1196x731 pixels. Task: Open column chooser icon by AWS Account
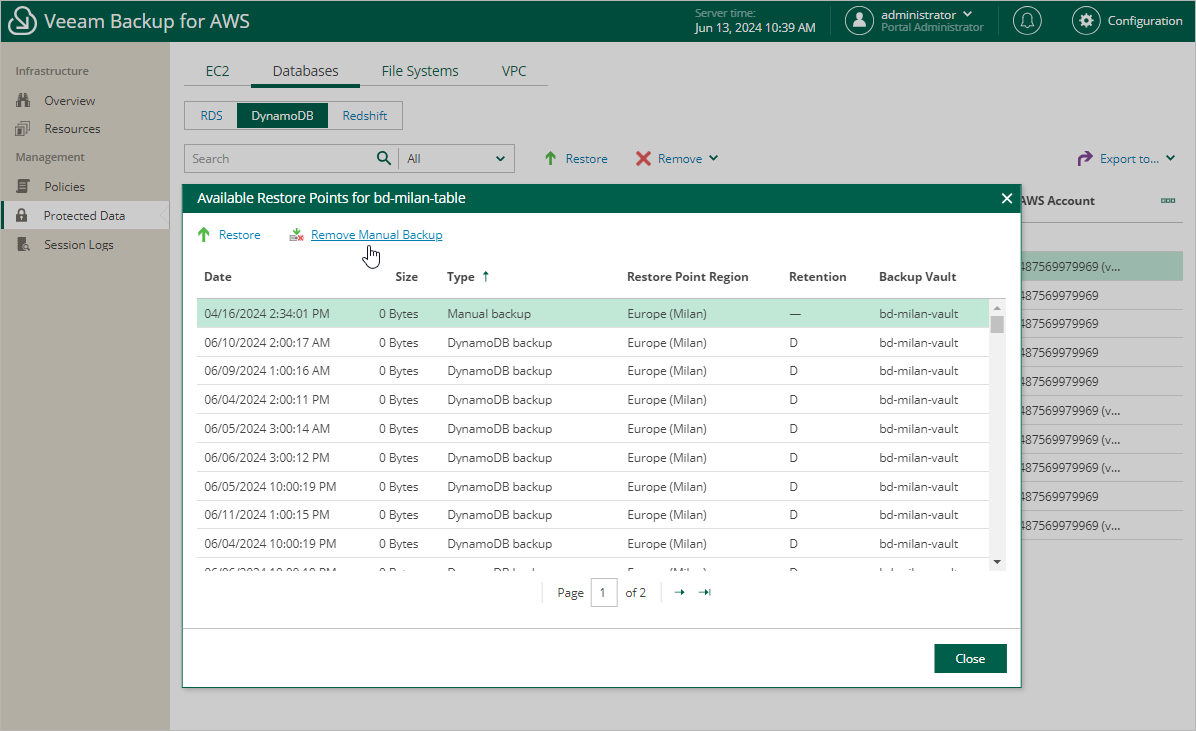coord(1168,201)
